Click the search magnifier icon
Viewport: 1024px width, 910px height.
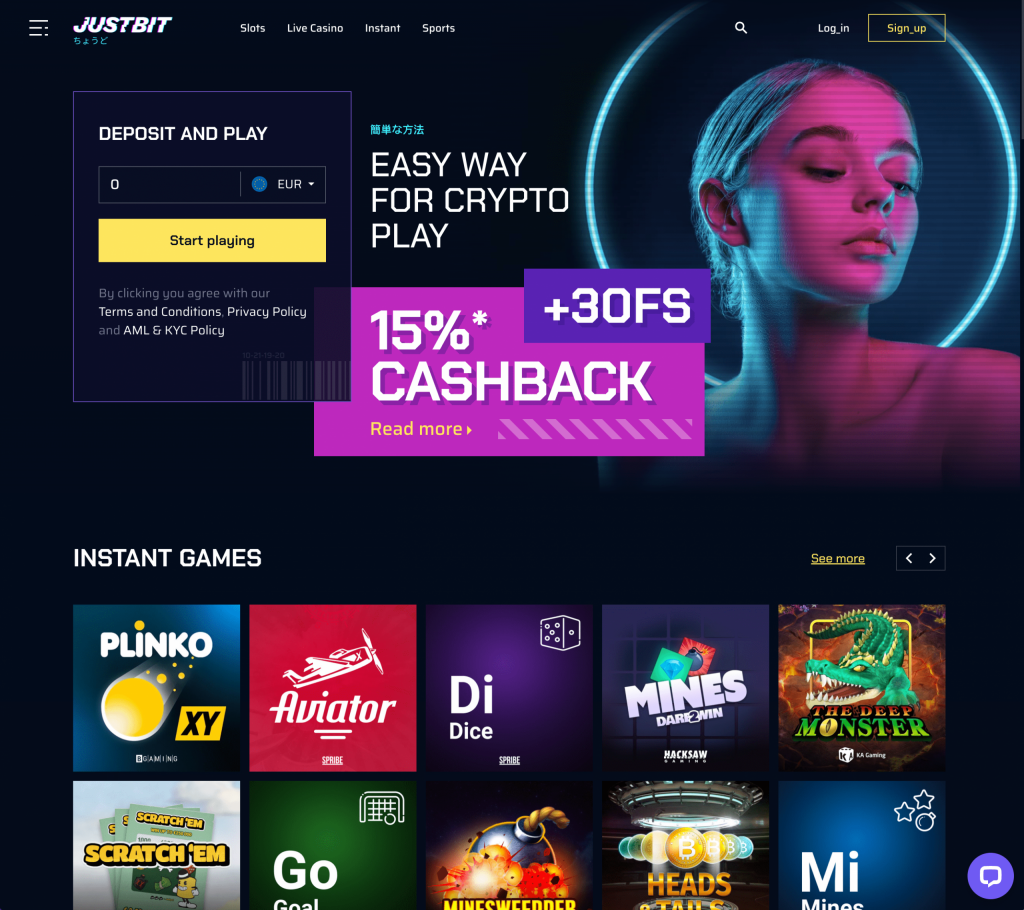[741, 27]
